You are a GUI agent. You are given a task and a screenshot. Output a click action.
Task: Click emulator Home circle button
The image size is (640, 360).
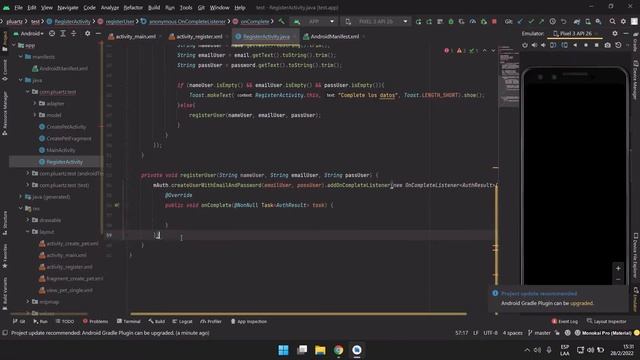pyautogui.click(x=586, y=45)
